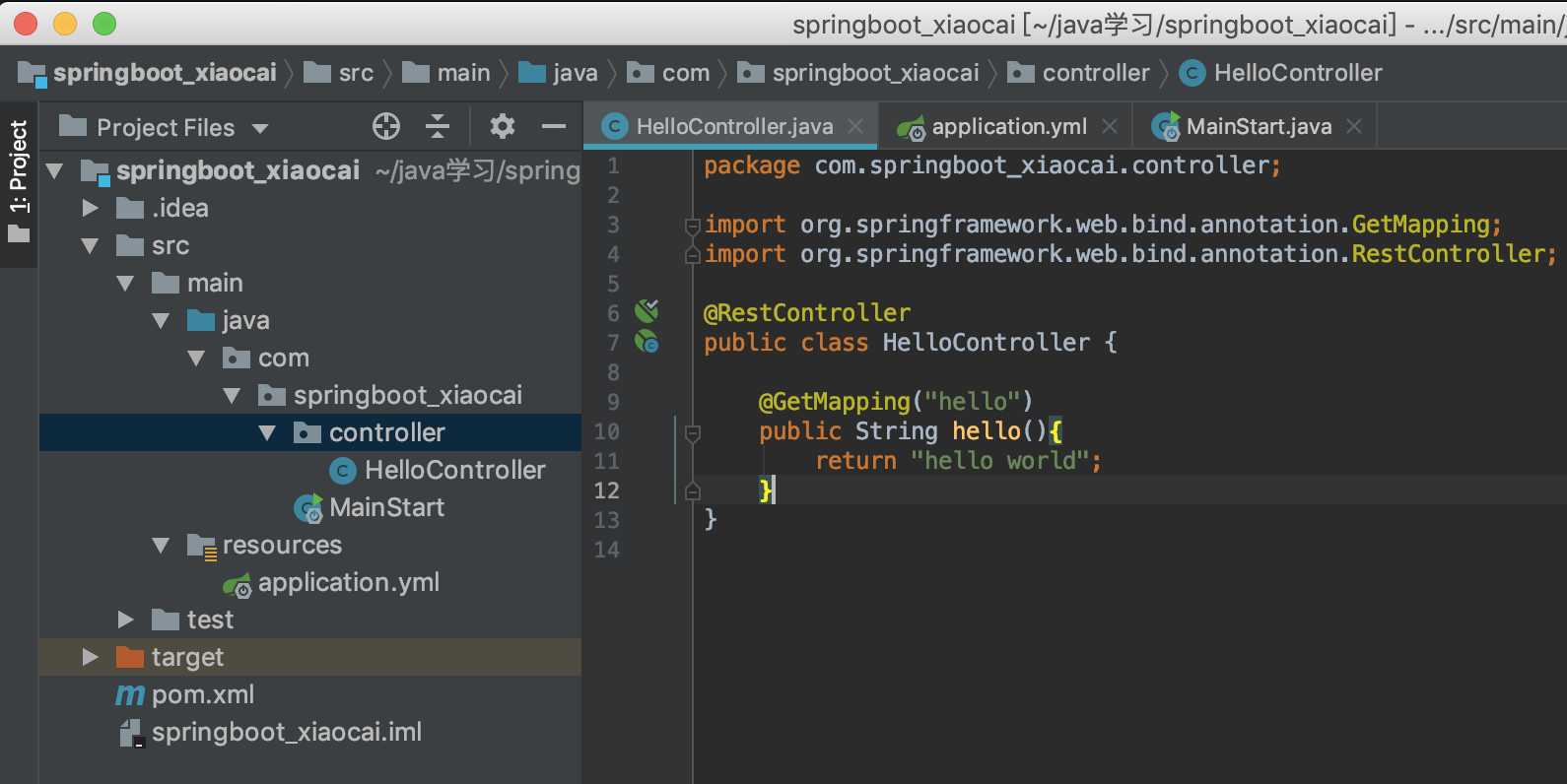Click the fold marker on line 3 import
The width and height of the screenshot is (1567, 784).
[693, 226]
